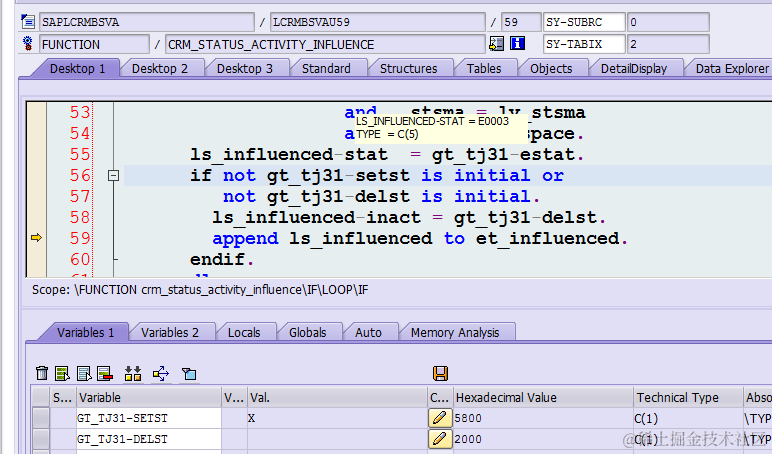The height and width of the screenshot is (454, 772).
Task: Click the funnel filter icon in variables toolbar
Action: [x=189, y=374]
